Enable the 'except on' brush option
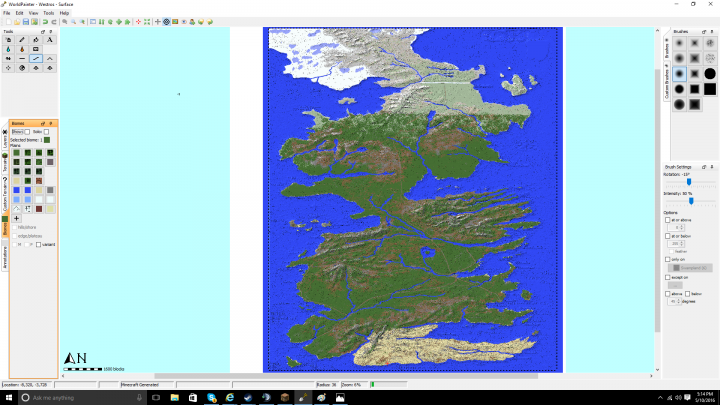 (x=668, y=277)
